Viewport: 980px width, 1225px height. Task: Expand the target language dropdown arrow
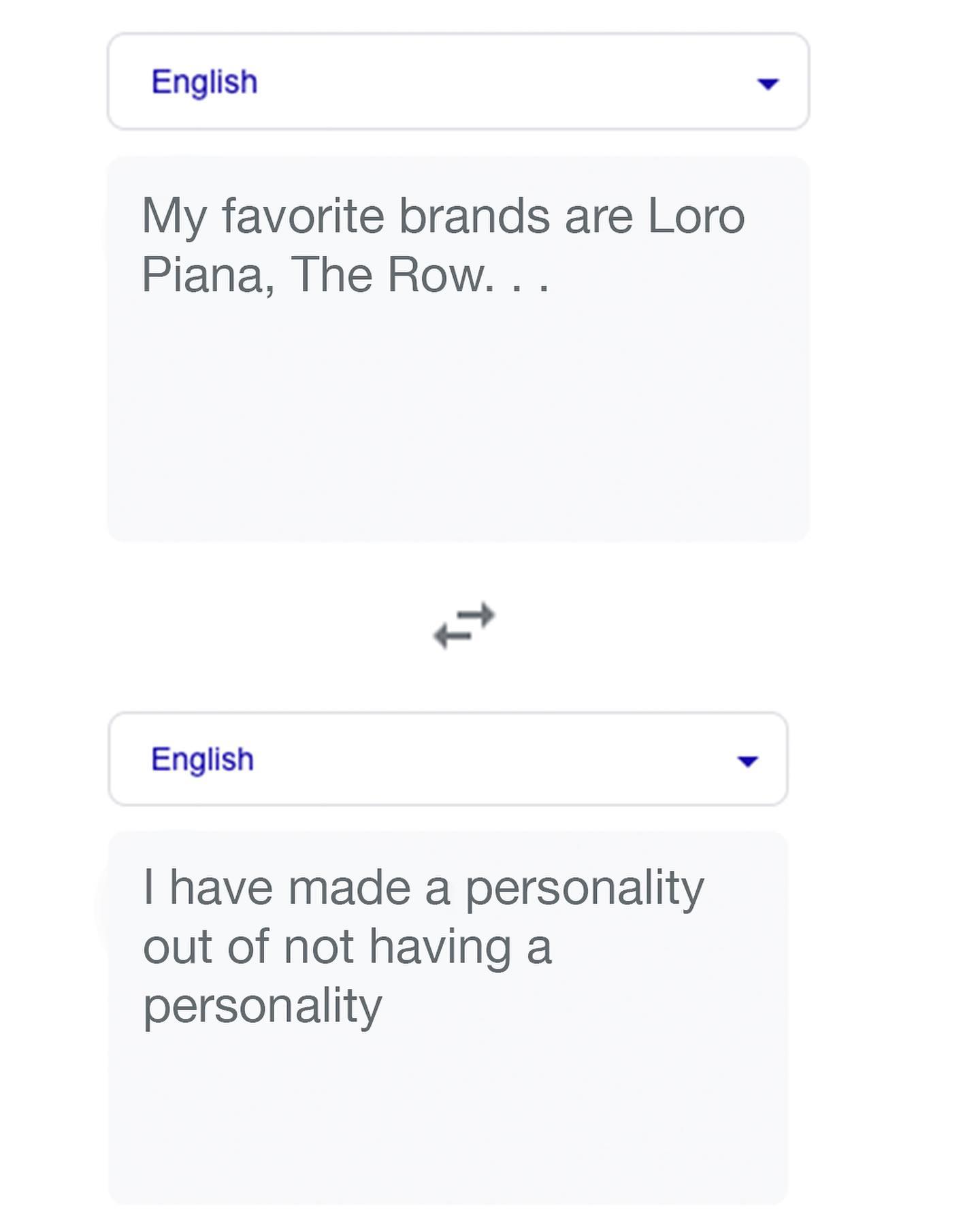tap(747, 761)
